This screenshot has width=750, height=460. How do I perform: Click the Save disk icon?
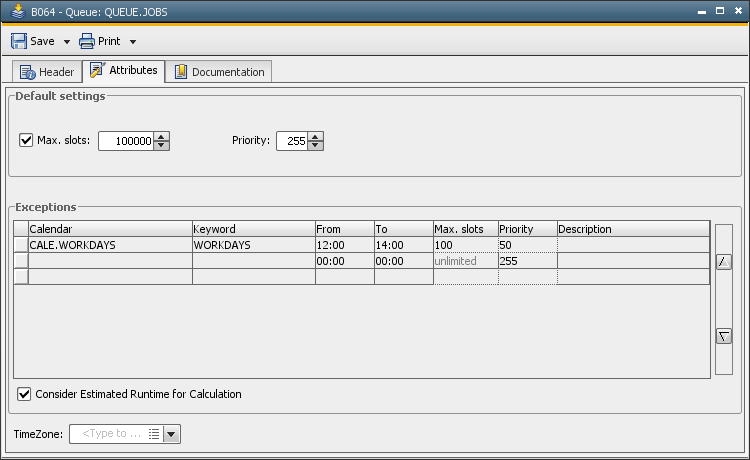[19, 41]
